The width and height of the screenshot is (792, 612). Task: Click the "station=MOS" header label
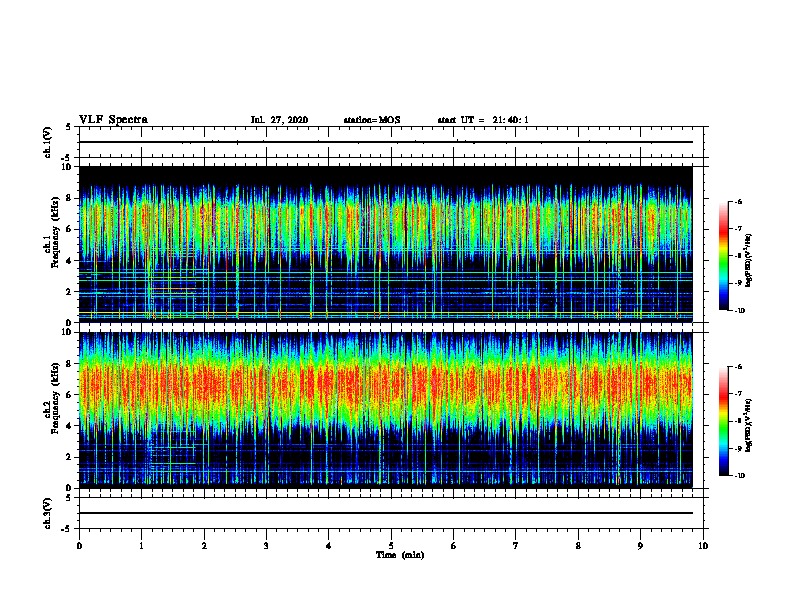tap(372, 120)
